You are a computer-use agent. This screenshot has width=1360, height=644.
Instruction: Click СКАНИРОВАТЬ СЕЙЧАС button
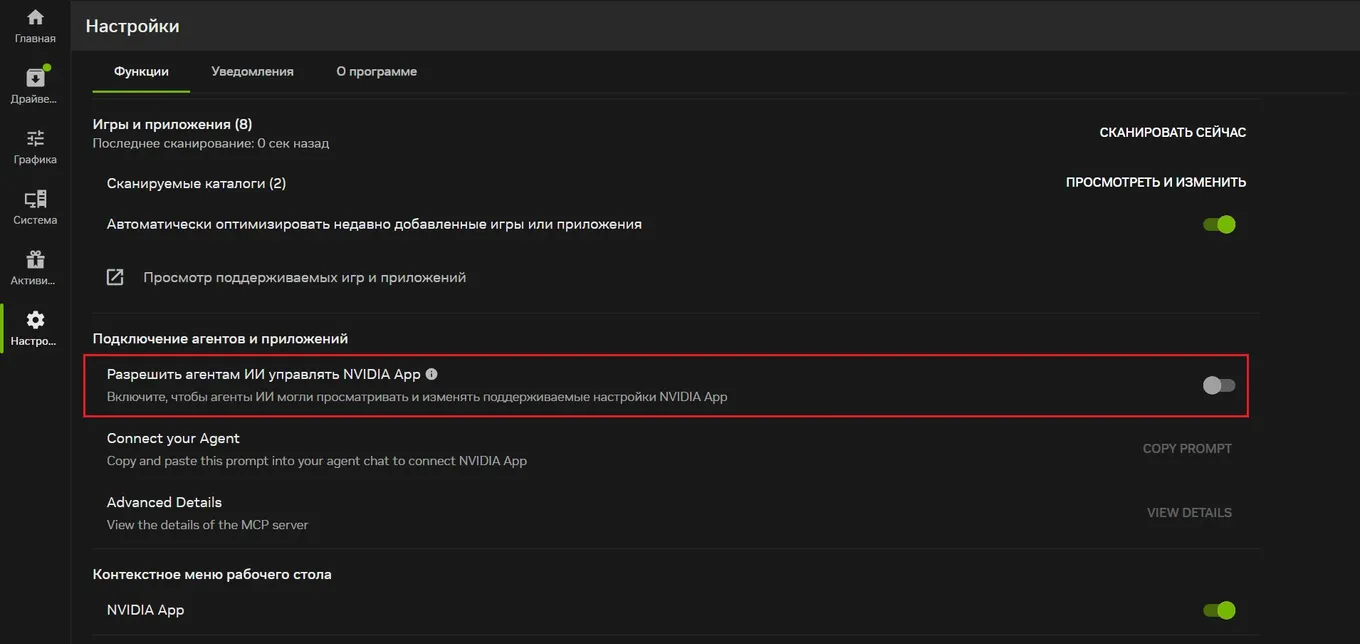click(x=1173, y=132)
